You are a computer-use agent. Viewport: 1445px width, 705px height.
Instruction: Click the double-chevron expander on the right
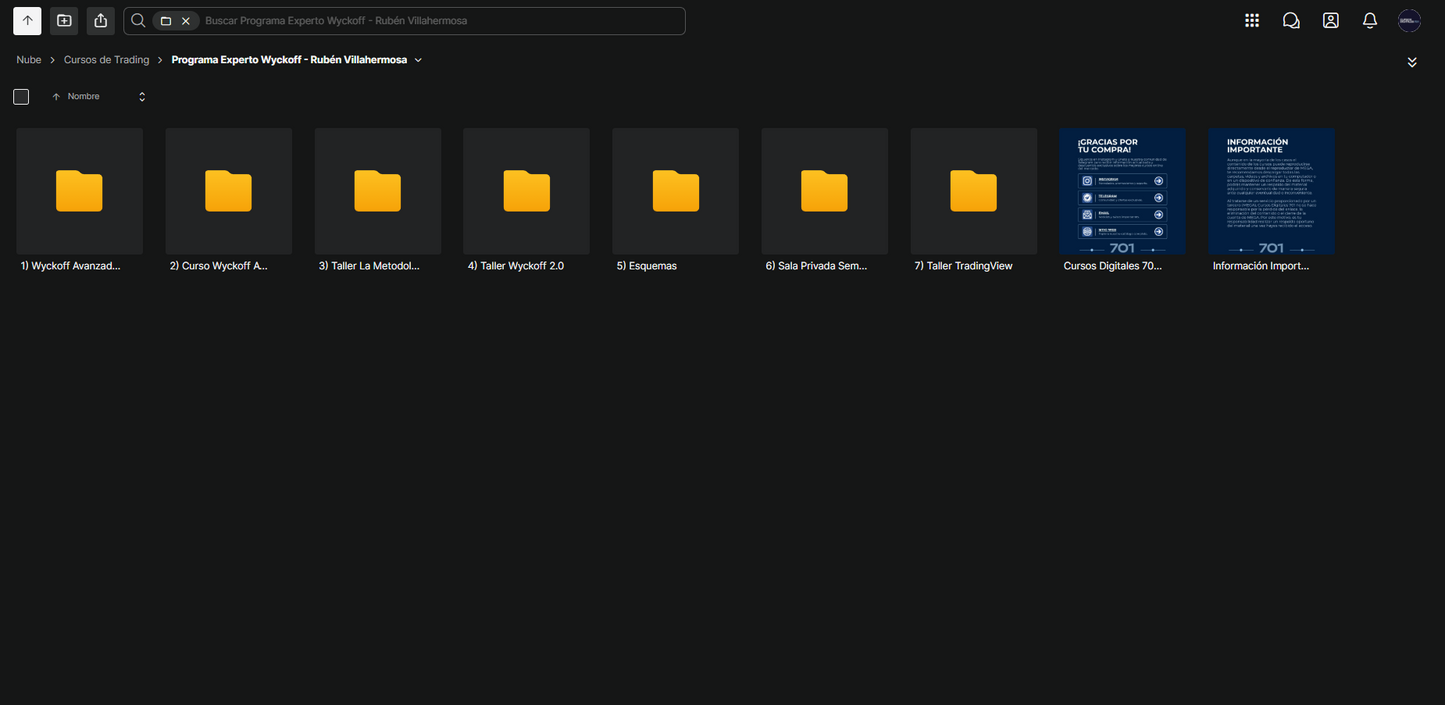(1412, 62)
